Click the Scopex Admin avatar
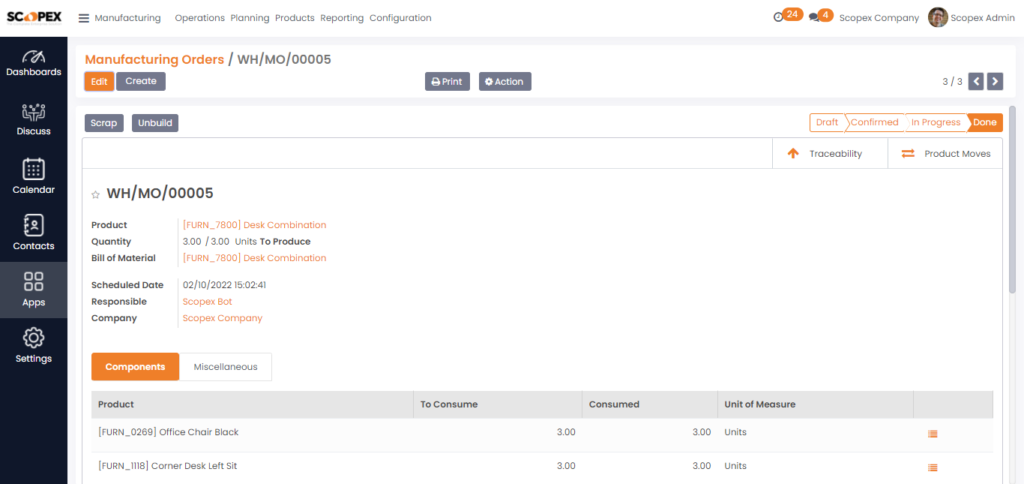The height and width of the screenshot is (484, 1024). (937, 18)
